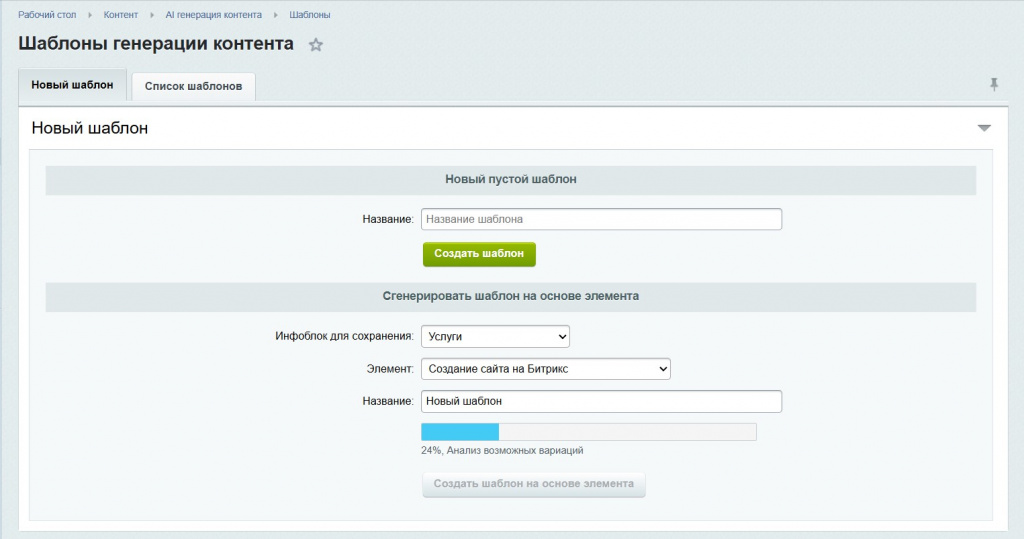The image size is (1024, 539).
Task: Click Сгенерировать шаблон на основе элемента heading
Action: coord(511,296)
